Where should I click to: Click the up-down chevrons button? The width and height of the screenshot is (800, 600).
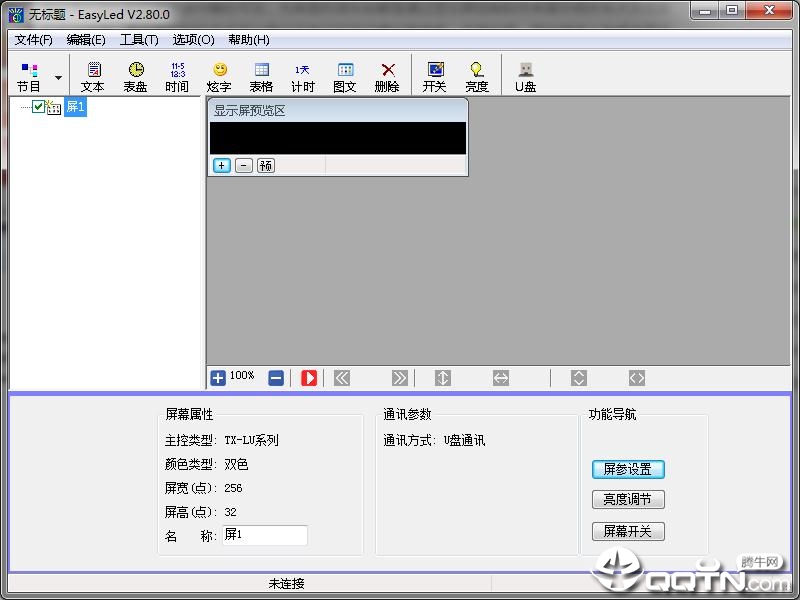579,378
